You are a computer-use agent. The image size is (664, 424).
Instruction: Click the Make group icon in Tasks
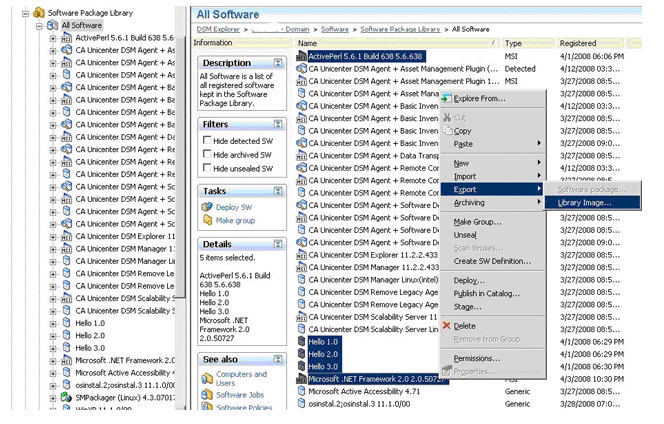206,220
